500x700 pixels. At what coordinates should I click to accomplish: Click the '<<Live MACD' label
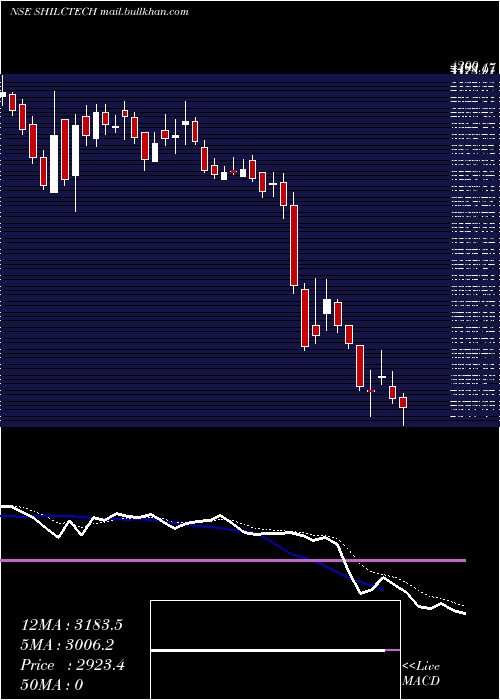[421, 673]
